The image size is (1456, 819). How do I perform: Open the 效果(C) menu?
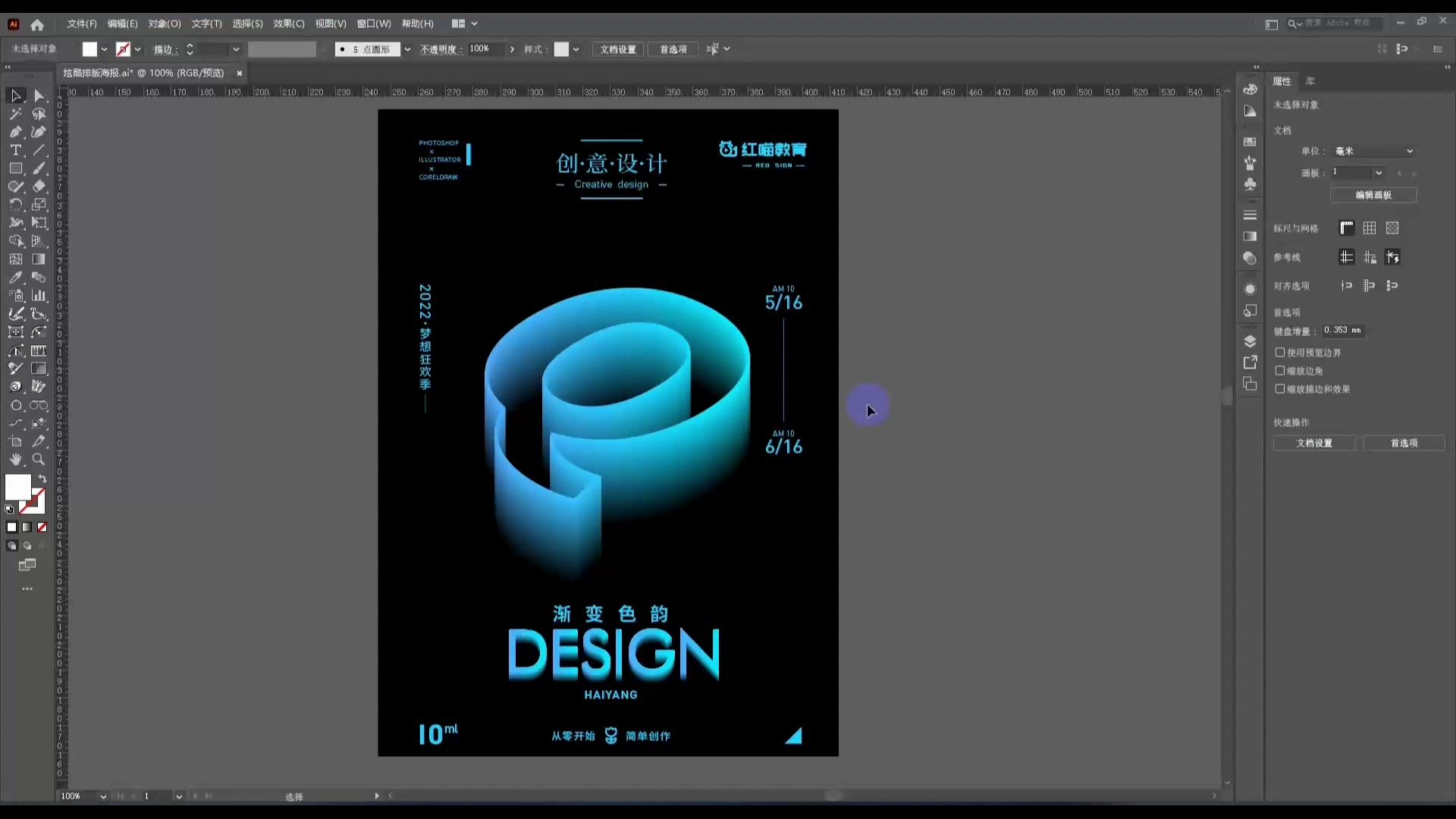point(288,24)
